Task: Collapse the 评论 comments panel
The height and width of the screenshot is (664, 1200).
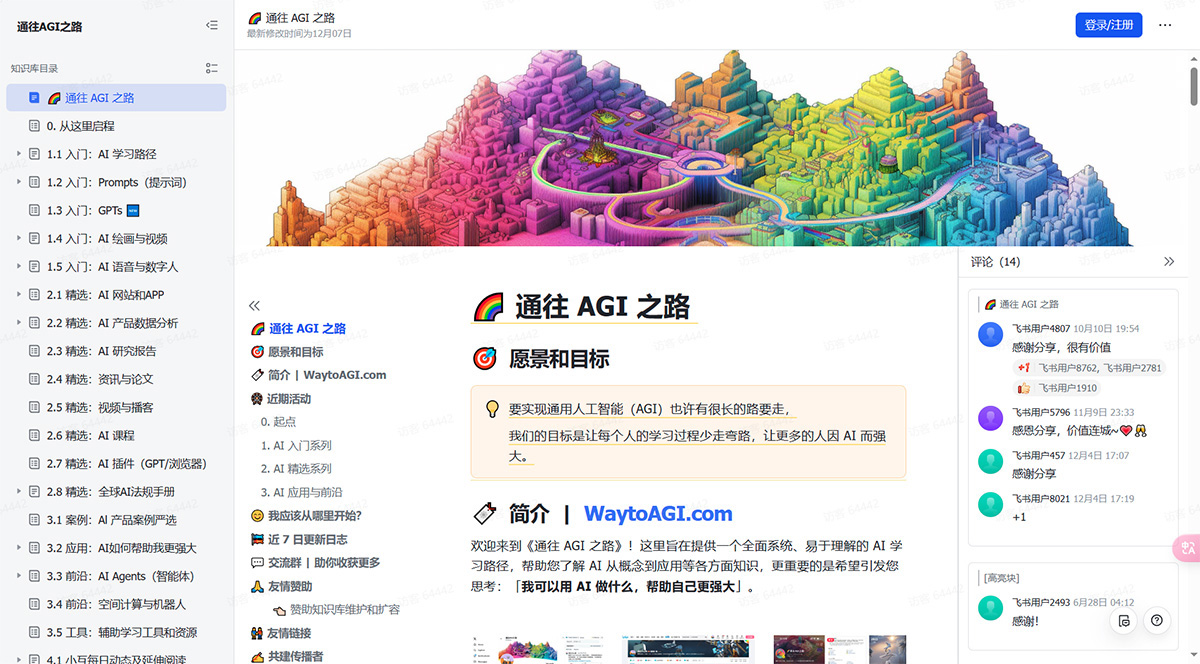Action: 1169,261
